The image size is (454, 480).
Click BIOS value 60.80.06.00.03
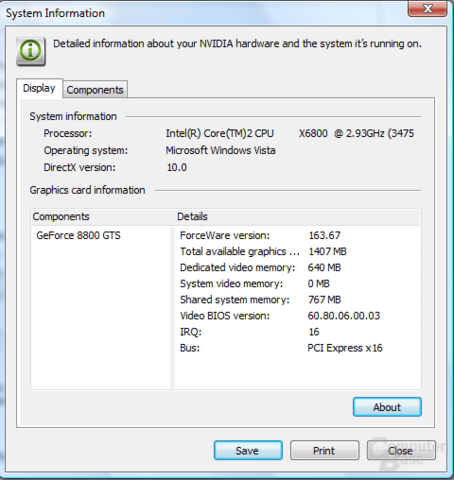point(344,316)
